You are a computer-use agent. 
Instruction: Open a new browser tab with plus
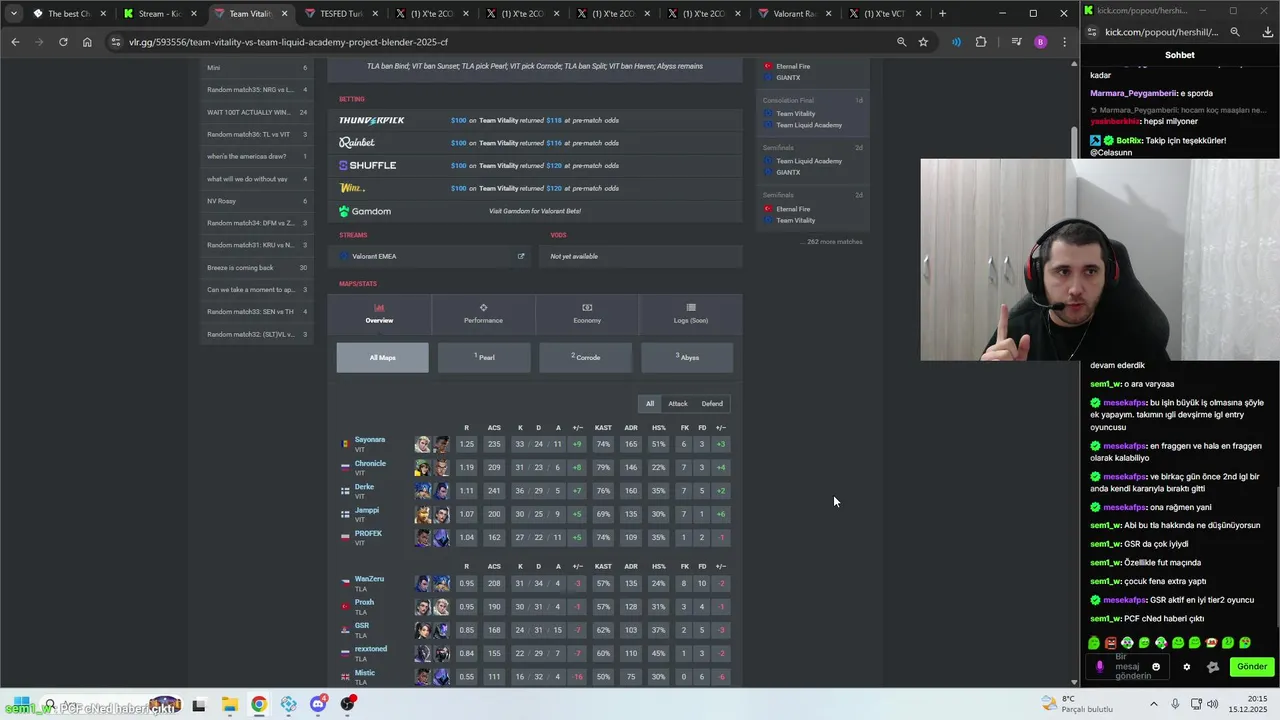point(942,14)
